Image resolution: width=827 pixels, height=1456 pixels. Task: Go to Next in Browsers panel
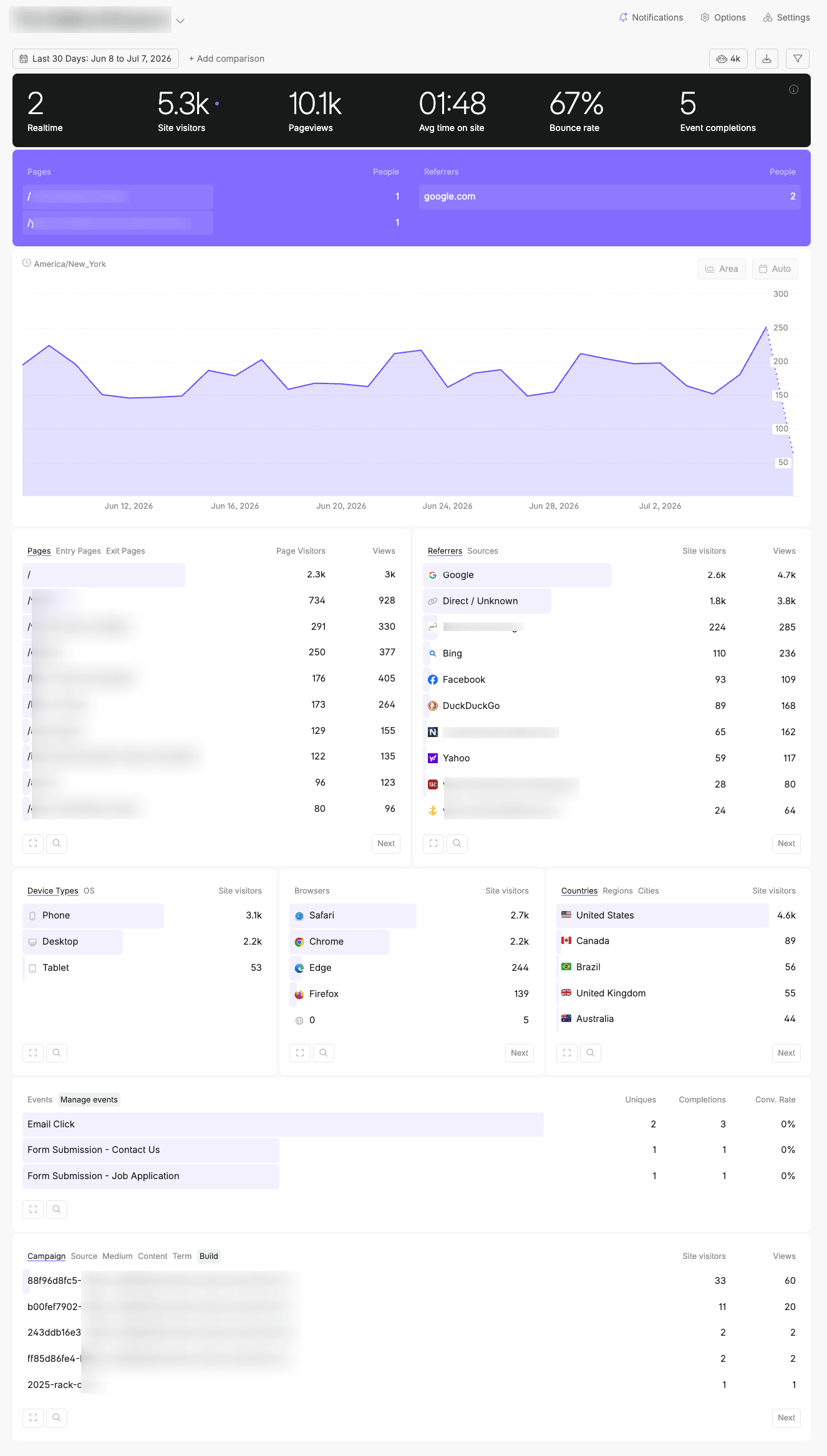pyautogui.click(x=520, y=1053)
